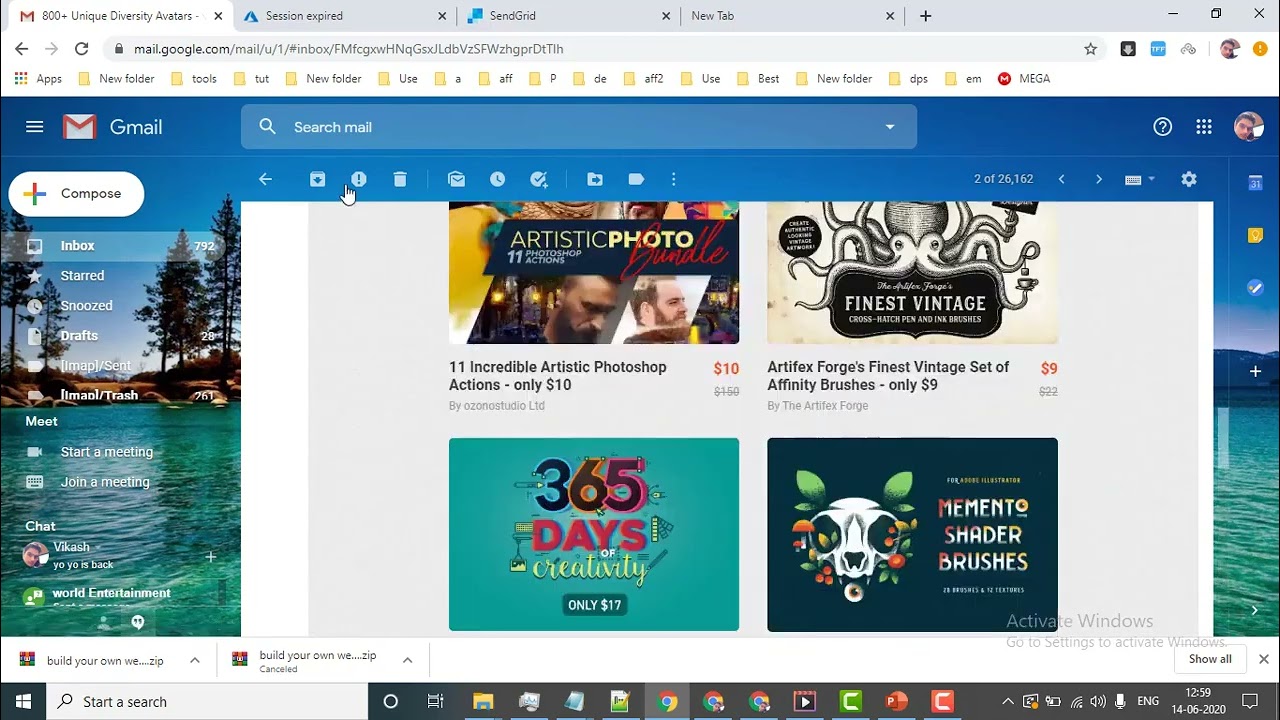Open the Move to folder icon
Viewport: 1280px width, 720px height.
point(595,179)
